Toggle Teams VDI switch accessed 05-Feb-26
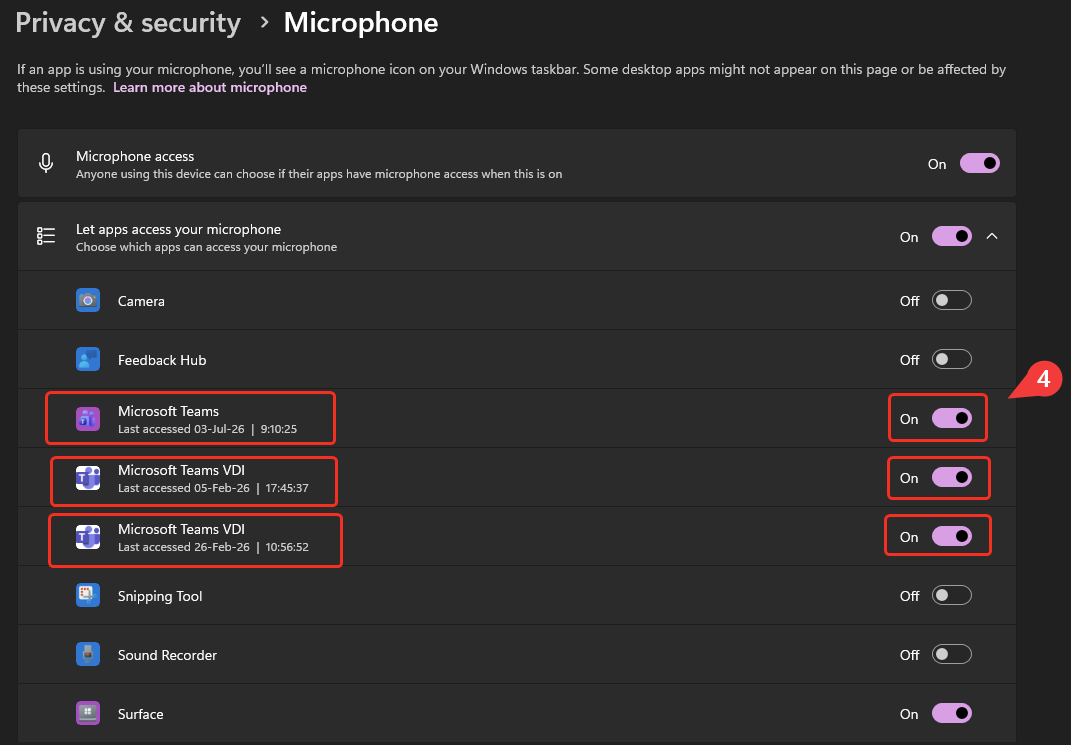Viewport: 1071px width, 745px height. 951,477
